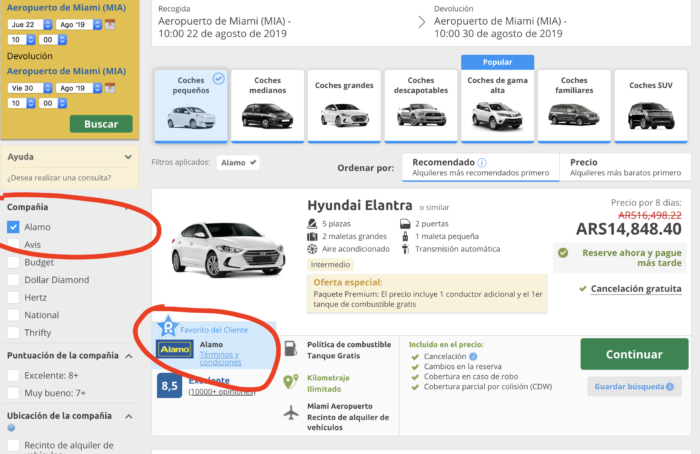Collapse the Puntuación de la compañía section

coord(129,356)
